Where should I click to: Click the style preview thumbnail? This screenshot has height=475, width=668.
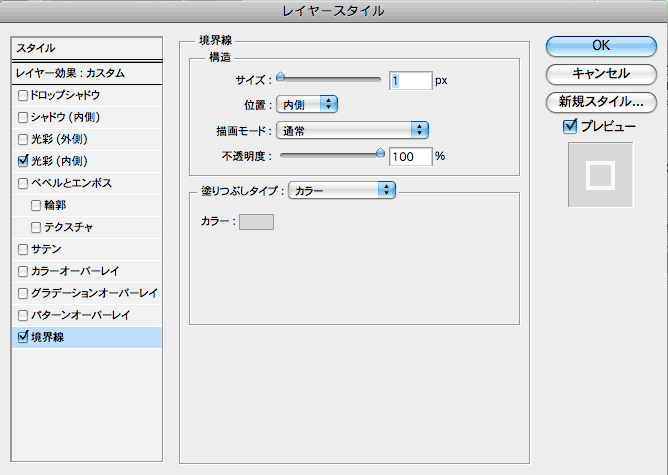(x=601, y=175)
